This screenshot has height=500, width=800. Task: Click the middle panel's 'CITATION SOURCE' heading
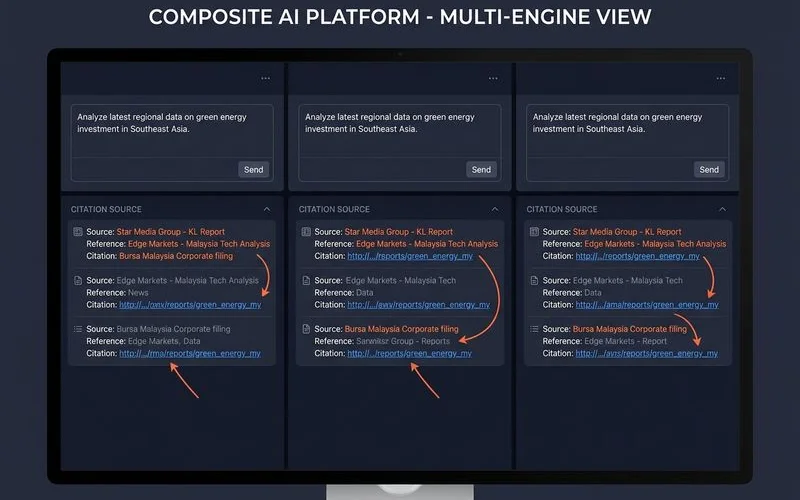pyautogui.click(x=334, y=209)
